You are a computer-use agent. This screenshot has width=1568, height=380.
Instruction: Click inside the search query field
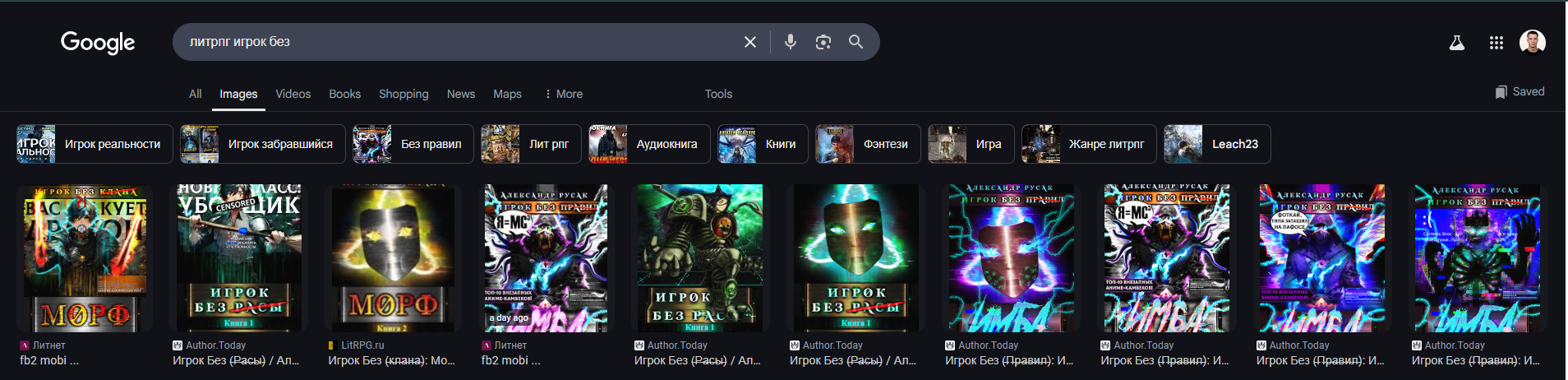coord(460,42)
